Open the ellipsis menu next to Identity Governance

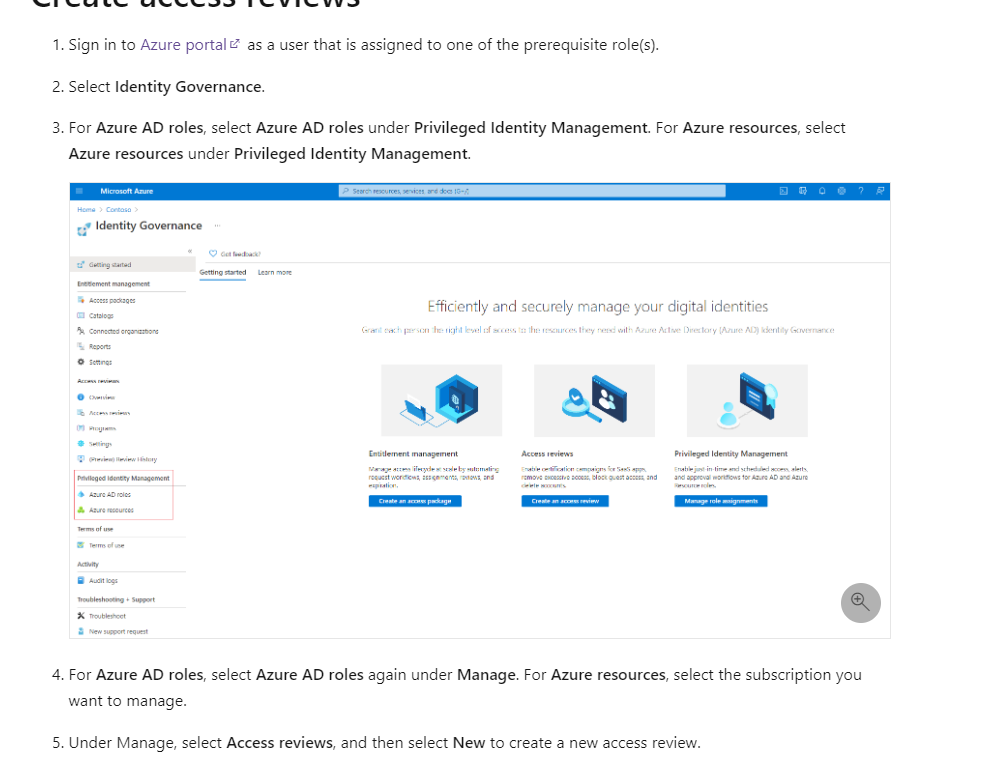tap(218, 226)
